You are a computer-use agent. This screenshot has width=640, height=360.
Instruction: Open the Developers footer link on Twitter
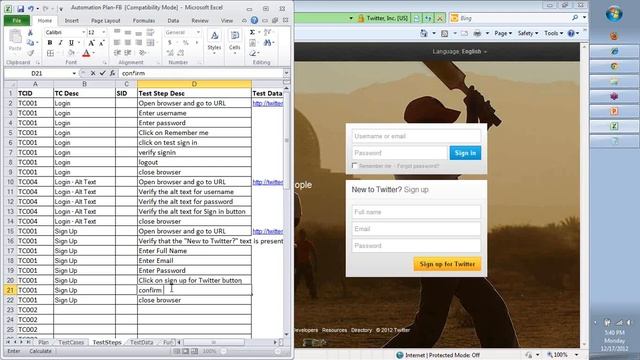pyautogui.click(x=305, y=330)
